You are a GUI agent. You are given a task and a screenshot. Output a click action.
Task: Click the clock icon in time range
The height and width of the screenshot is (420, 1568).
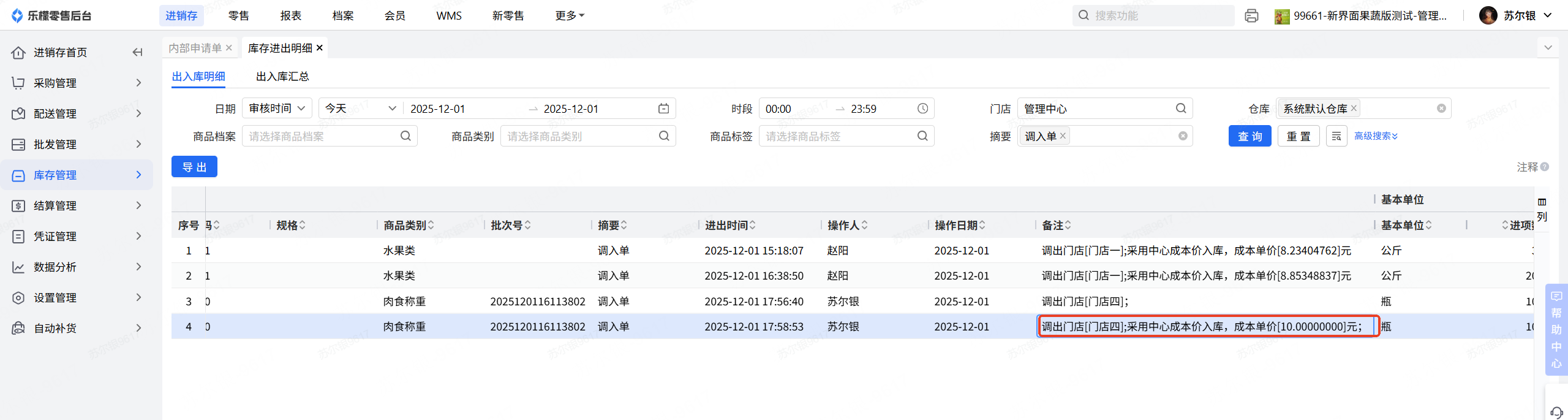click(922, 109)
